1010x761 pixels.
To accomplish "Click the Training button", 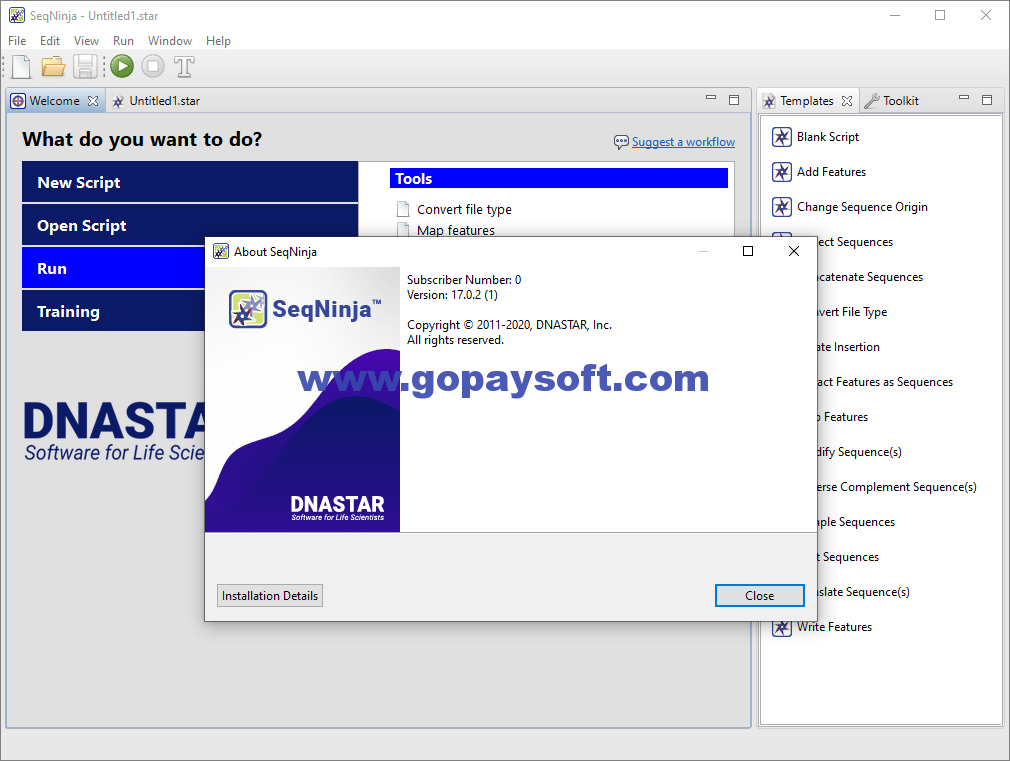I will coord(113,311).
